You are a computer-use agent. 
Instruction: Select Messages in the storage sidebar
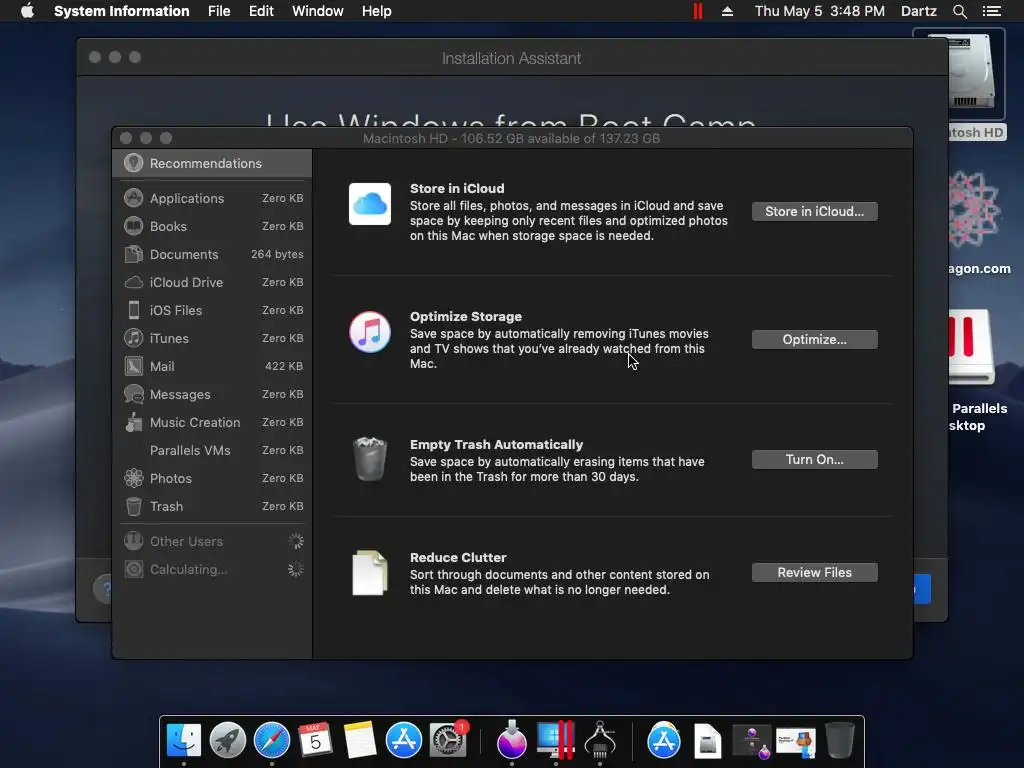pos(212,394)
